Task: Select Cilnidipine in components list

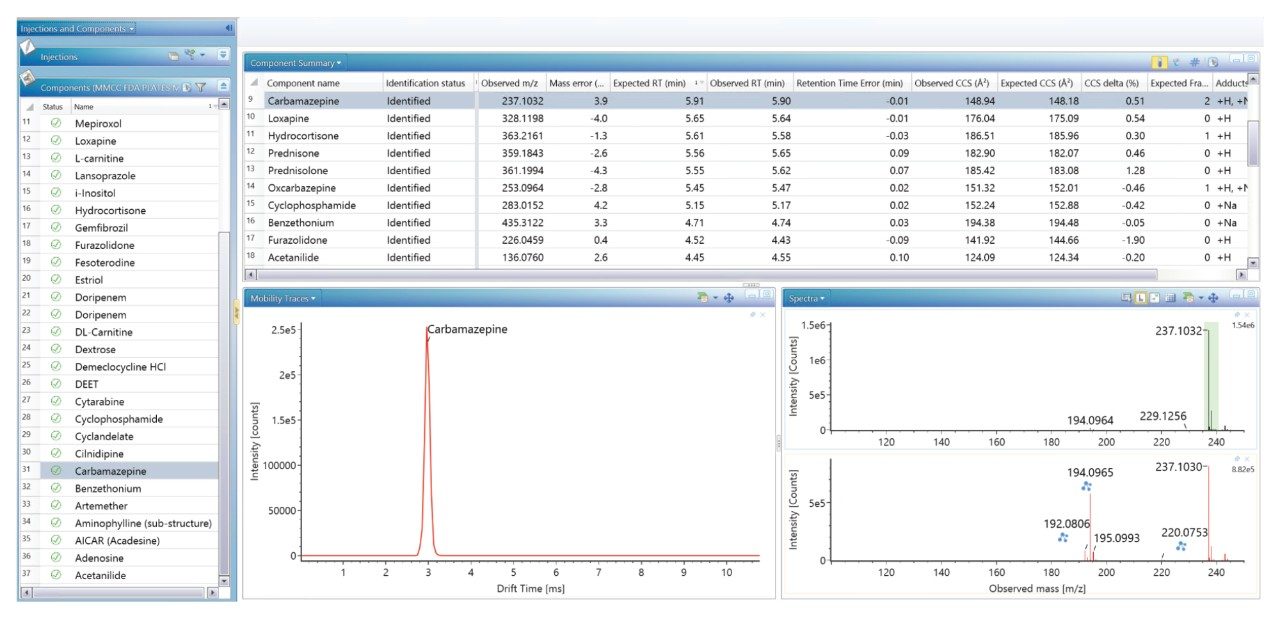Action: coord(118,453)
